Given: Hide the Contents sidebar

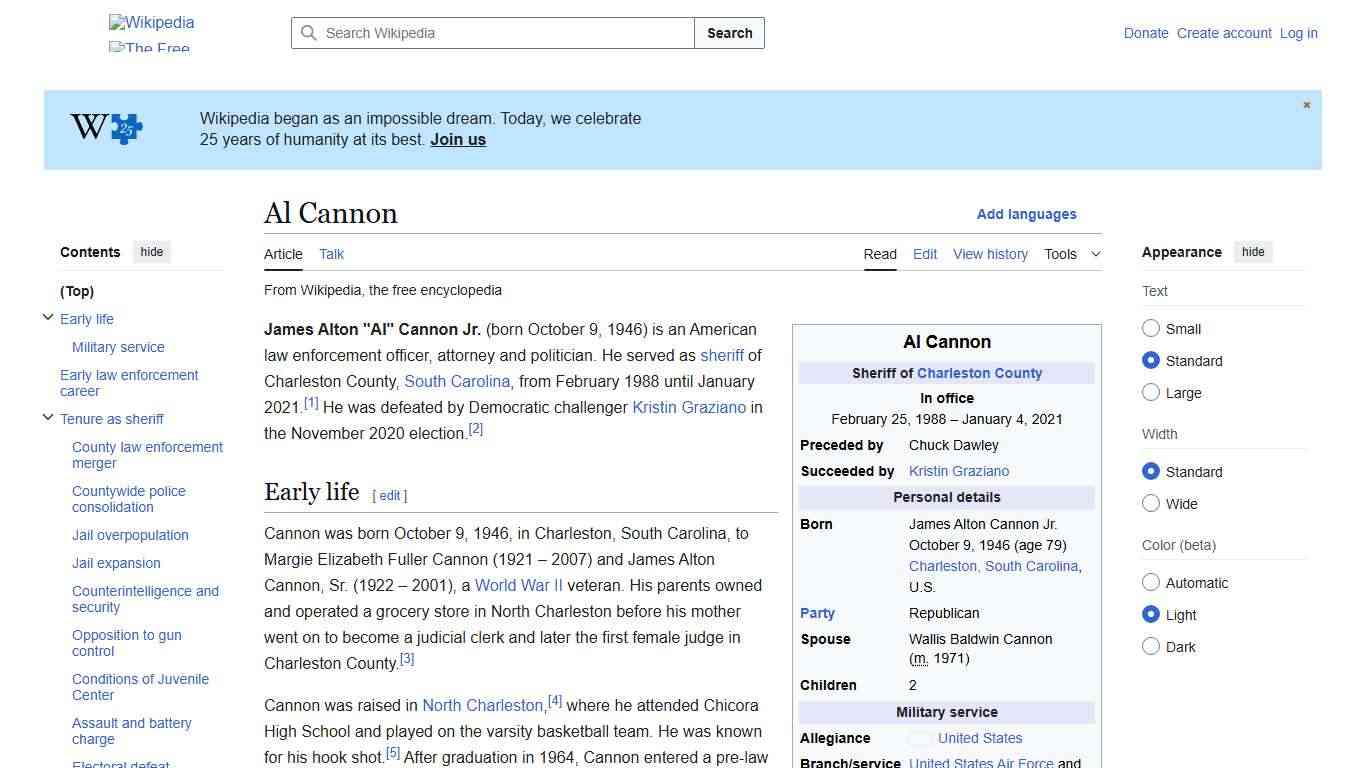Looking at the screenshot, I should click(151, 251).
